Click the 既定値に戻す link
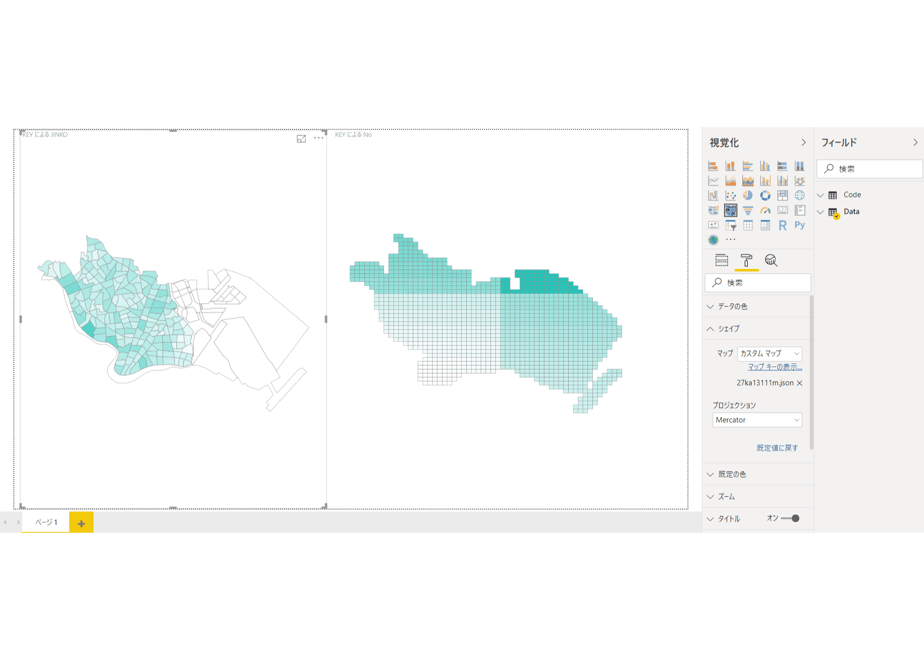 click(x=777, y=448)
